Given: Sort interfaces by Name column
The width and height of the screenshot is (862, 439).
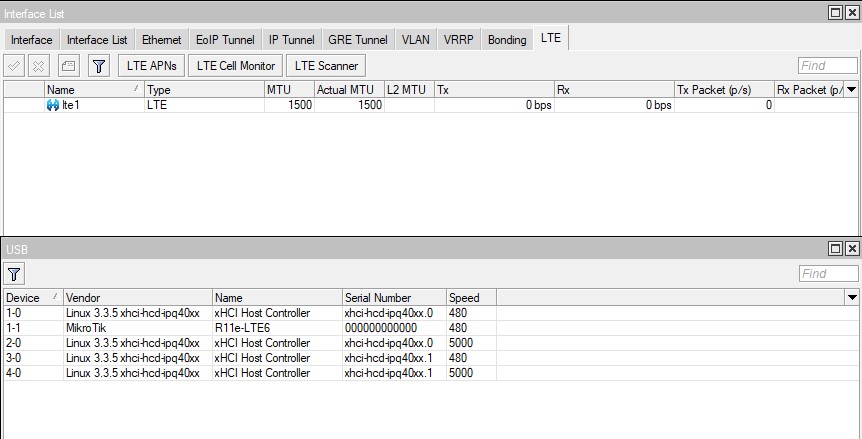Looking at the screenshot, I should [94, 90].
